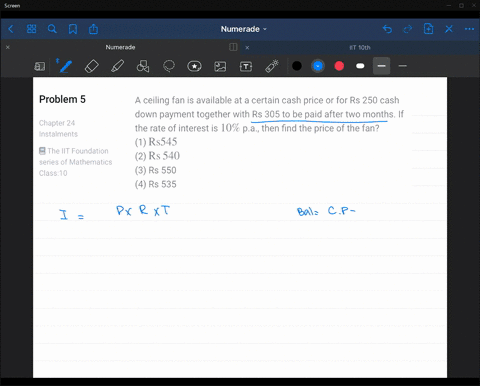Pick the black pen color
Viewport: 480px width, 386px height.
pos(297,66)
